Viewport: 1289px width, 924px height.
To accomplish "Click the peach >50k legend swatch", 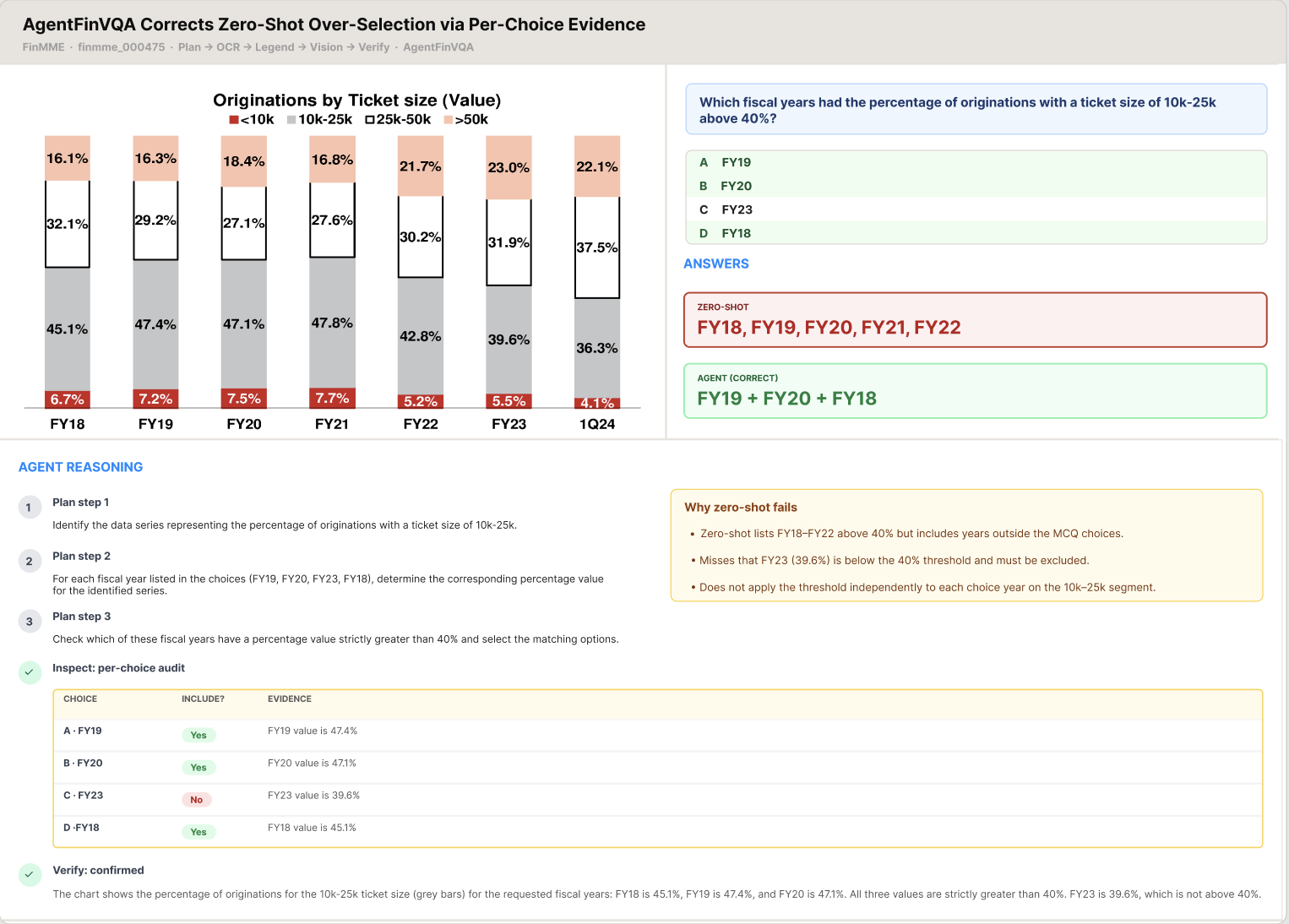I will 449,120.
